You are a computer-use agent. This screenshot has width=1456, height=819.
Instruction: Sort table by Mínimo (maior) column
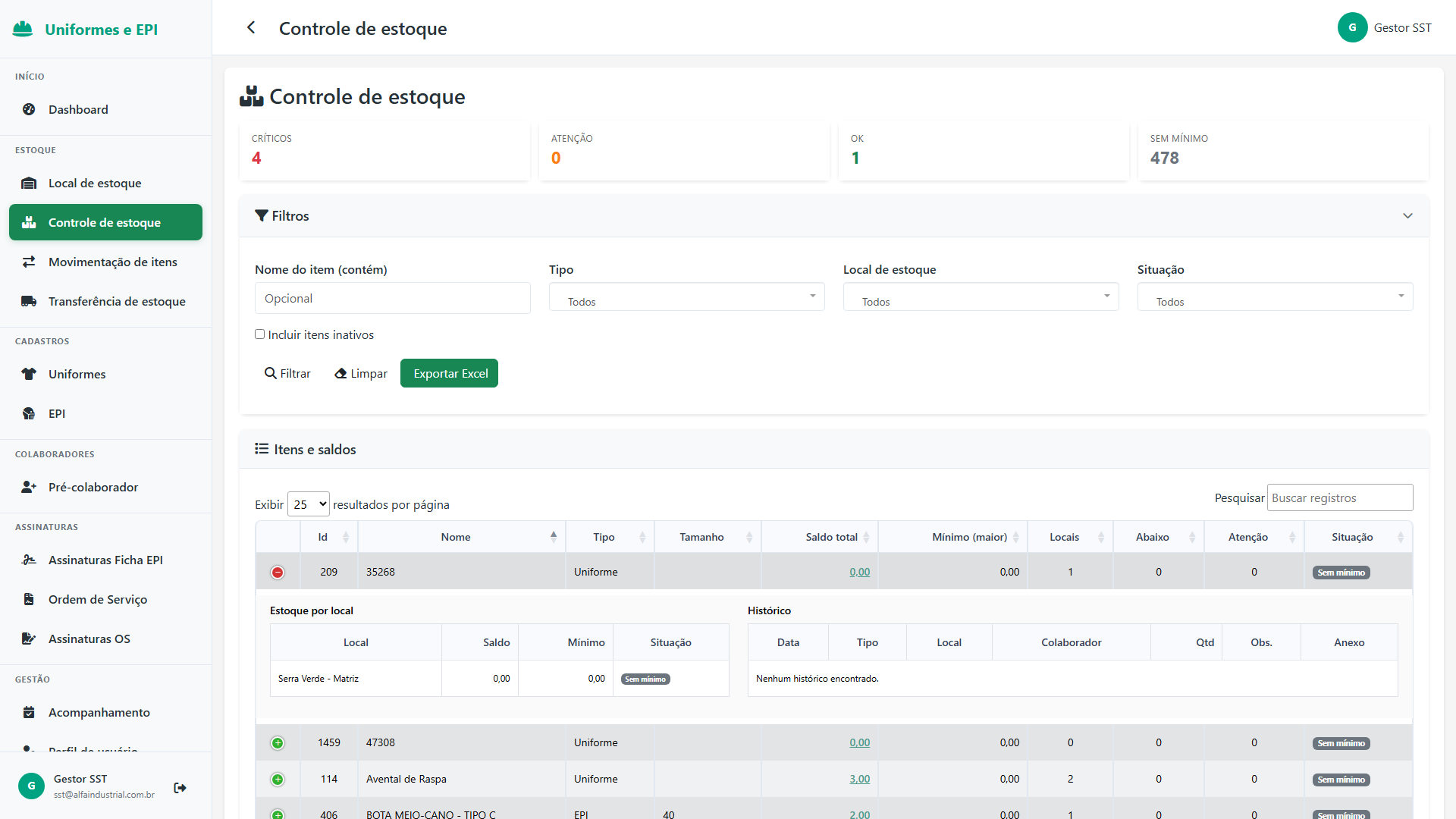(952, 538)
